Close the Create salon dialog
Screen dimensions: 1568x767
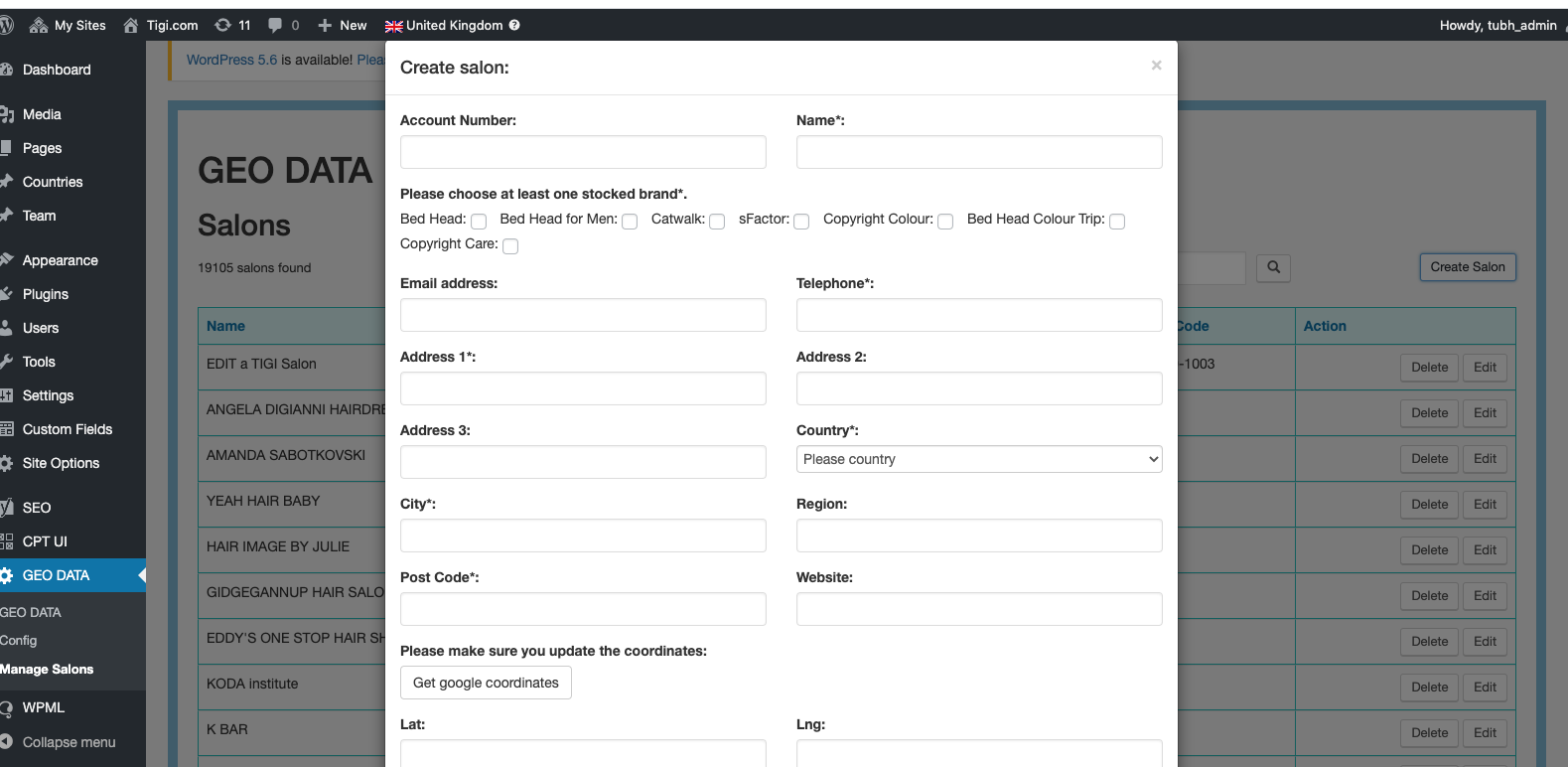[1156, 66]
